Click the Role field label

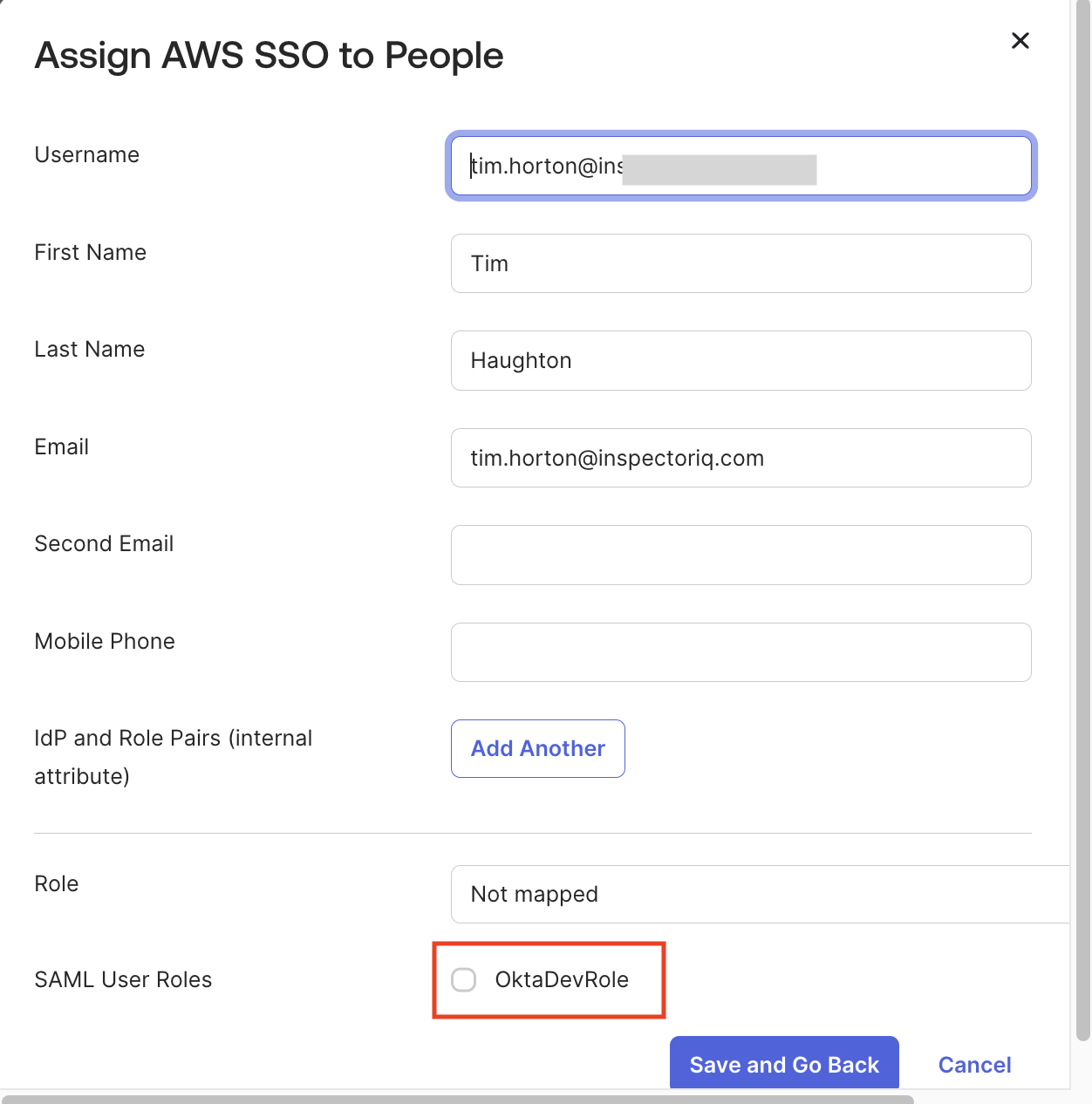(57, 883)
